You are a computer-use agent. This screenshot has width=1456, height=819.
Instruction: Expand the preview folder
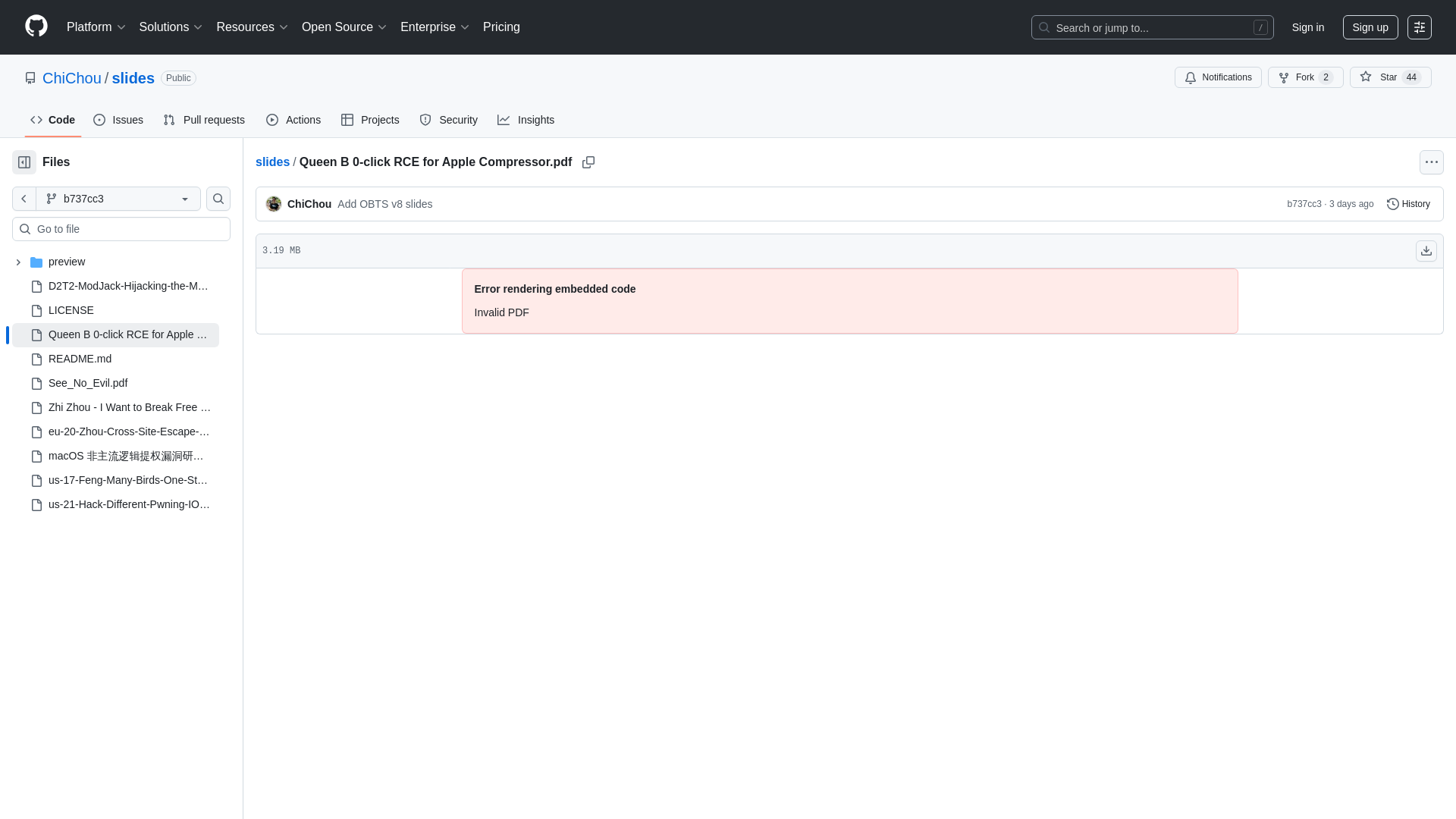click(18, 262)
